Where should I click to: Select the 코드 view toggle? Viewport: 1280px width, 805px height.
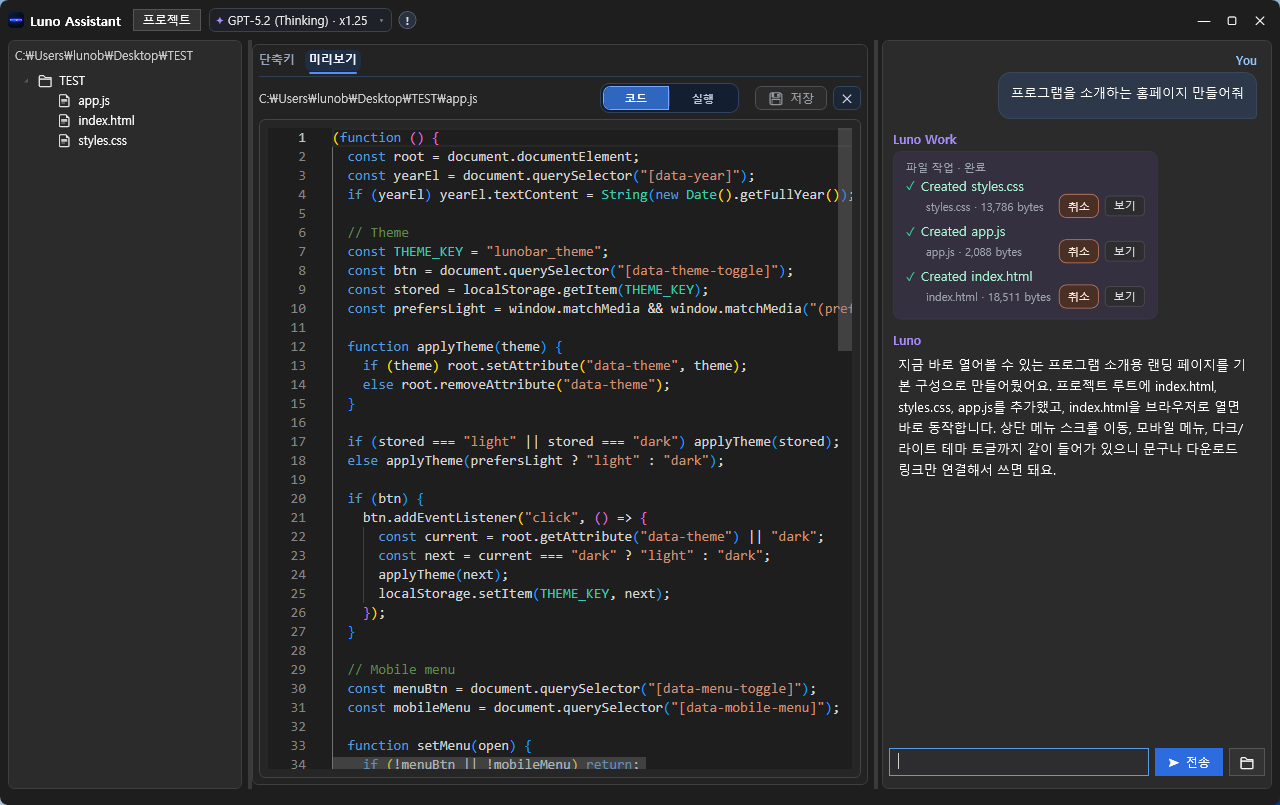tap(636, 98)
